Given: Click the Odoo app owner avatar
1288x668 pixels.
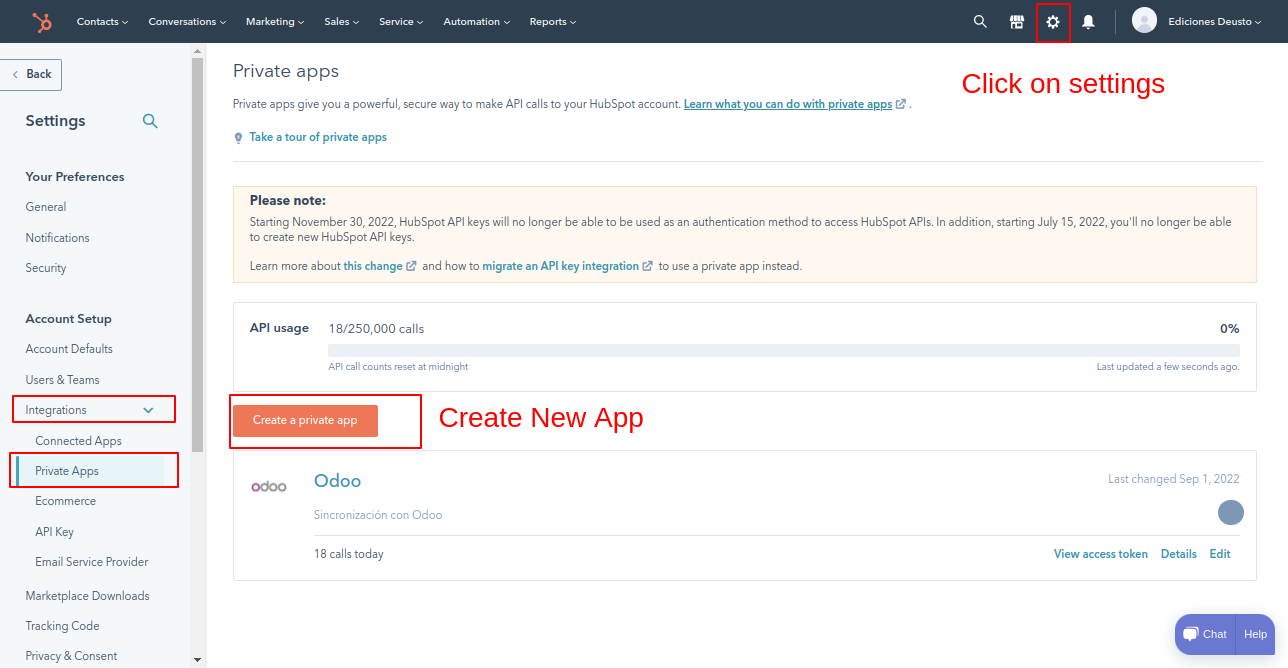Looking at the screenshot, I should 1231,512.
